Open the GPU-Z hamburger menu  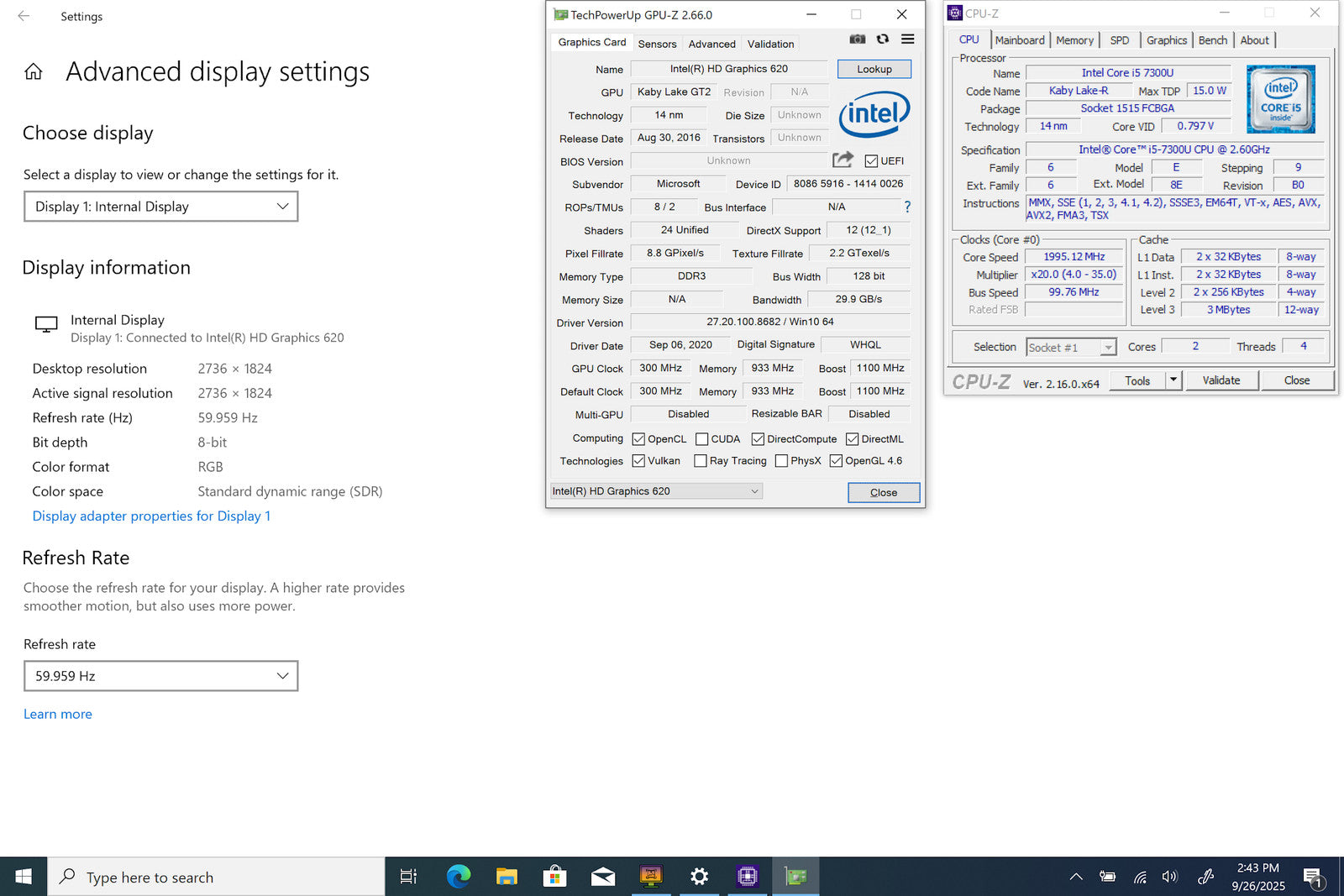tap(907, 39)
